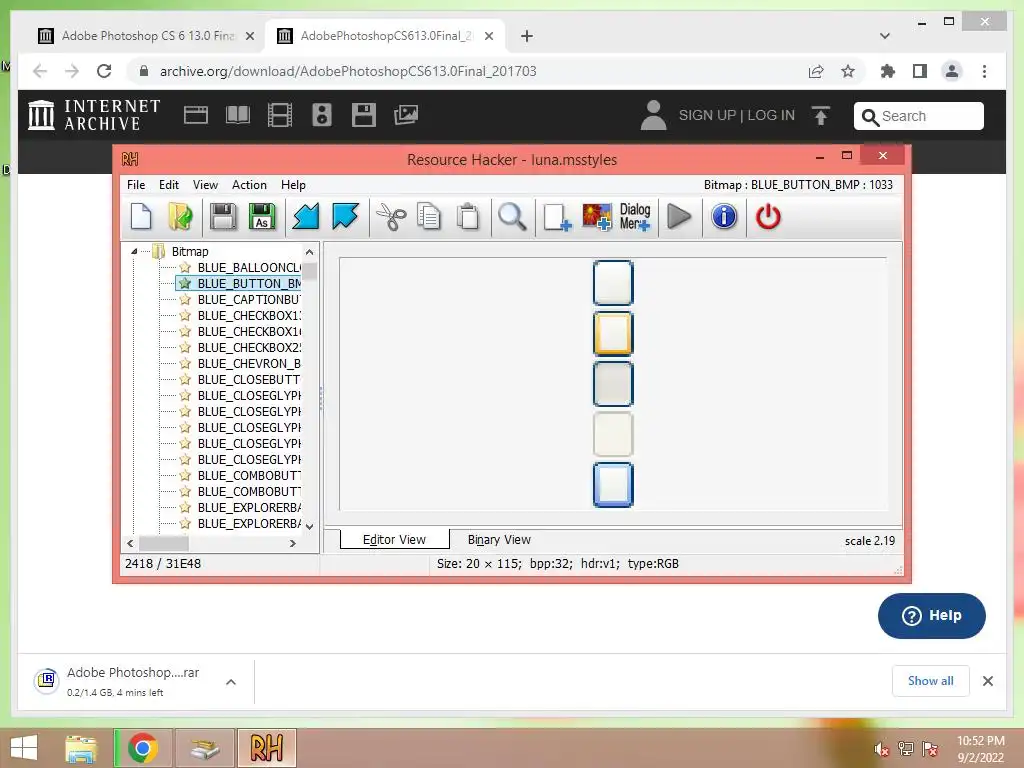Open File Explorer from the taskbar
Screen dimensions: 1024x768
click(81, 748)
